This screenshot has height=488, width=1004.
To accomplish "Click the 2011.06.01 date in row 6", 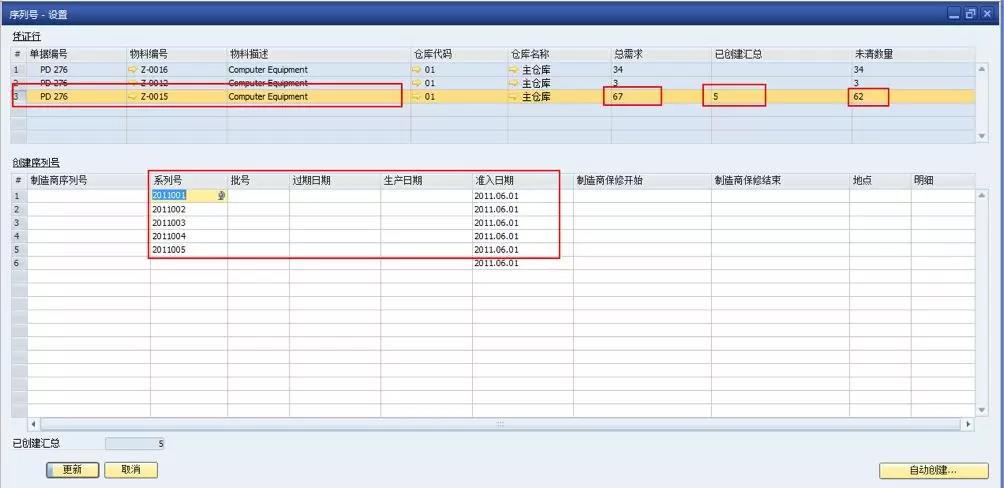I will (496, 262).
